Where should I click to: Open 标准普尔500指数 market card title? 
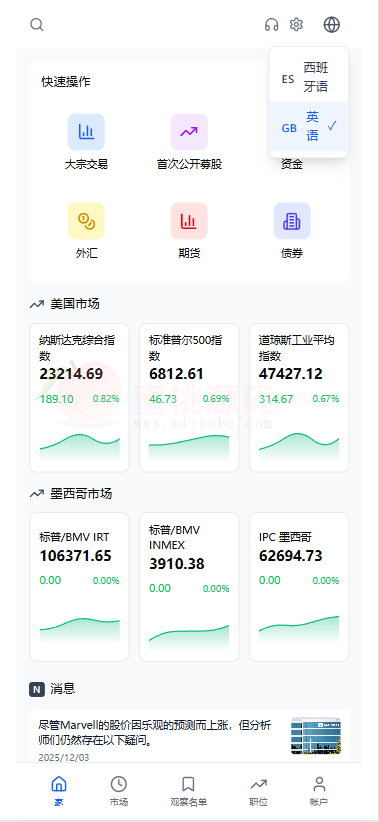point(186,348)
